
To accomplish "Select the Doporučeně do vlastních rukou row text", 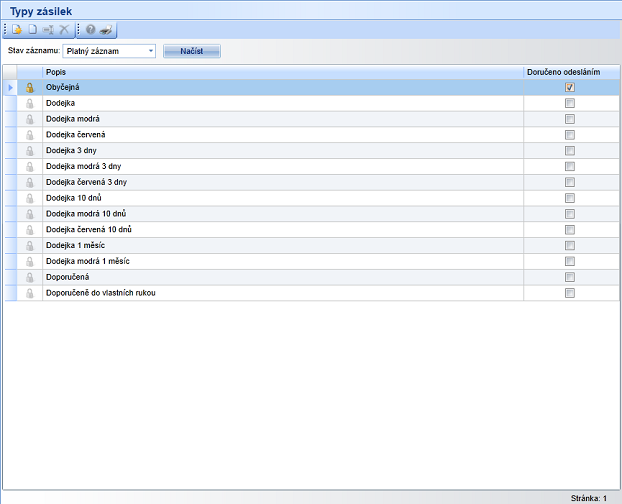I will (x=101, y=293).
